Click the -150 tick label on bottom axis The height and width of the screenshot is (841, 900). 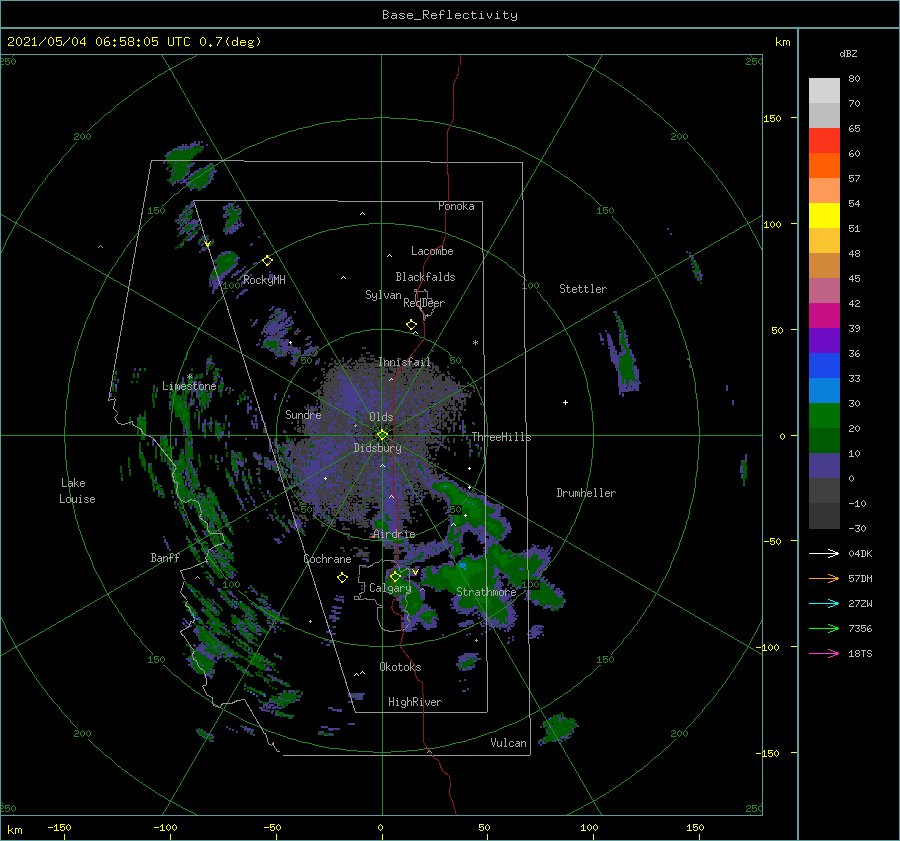(59, 827)
